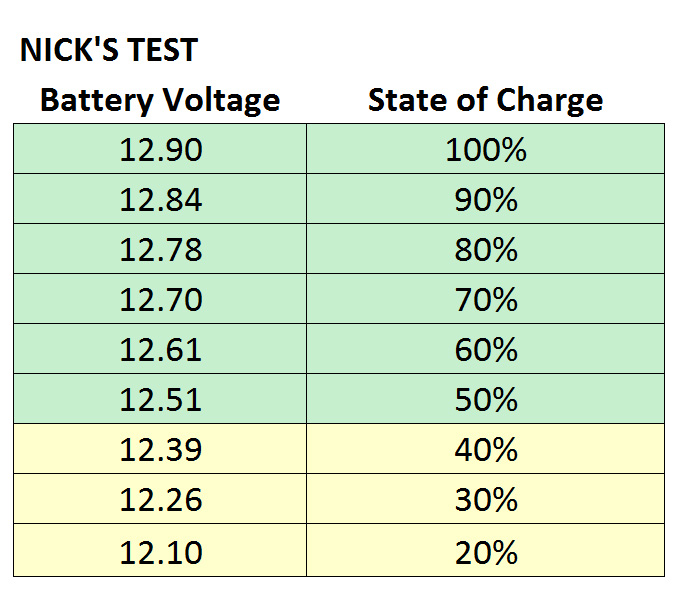
Task: Click the 12.26 voltage cell
Action: click(160, 500)
